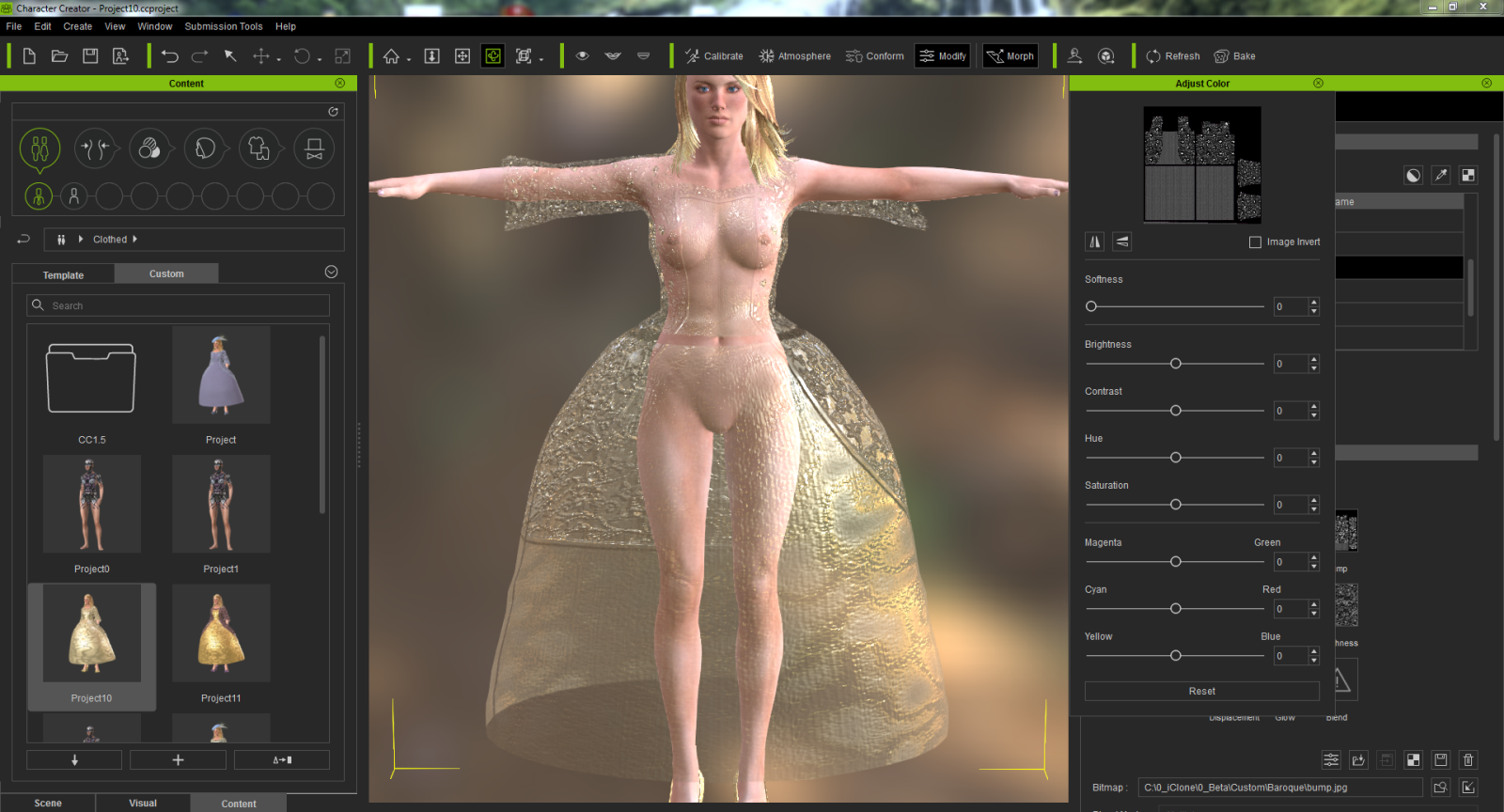This screenshot has width=1504, height=812.
Task: Expand the Clothed path arrow
Action: click(134, 240)
